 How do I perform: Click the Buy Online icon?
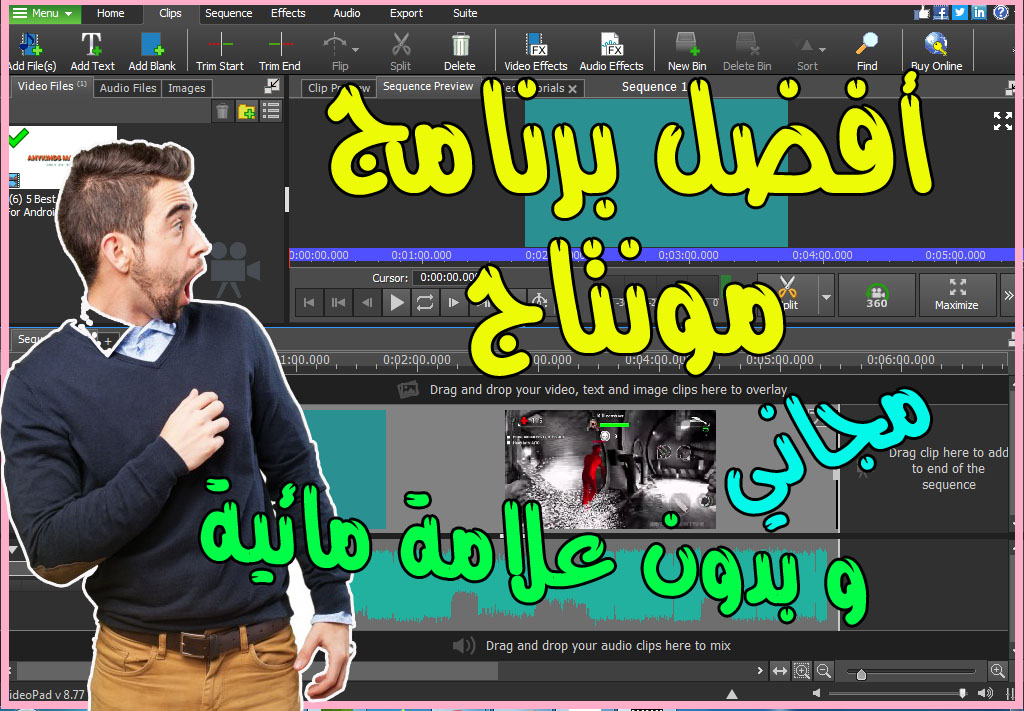[x=936, y=51]
